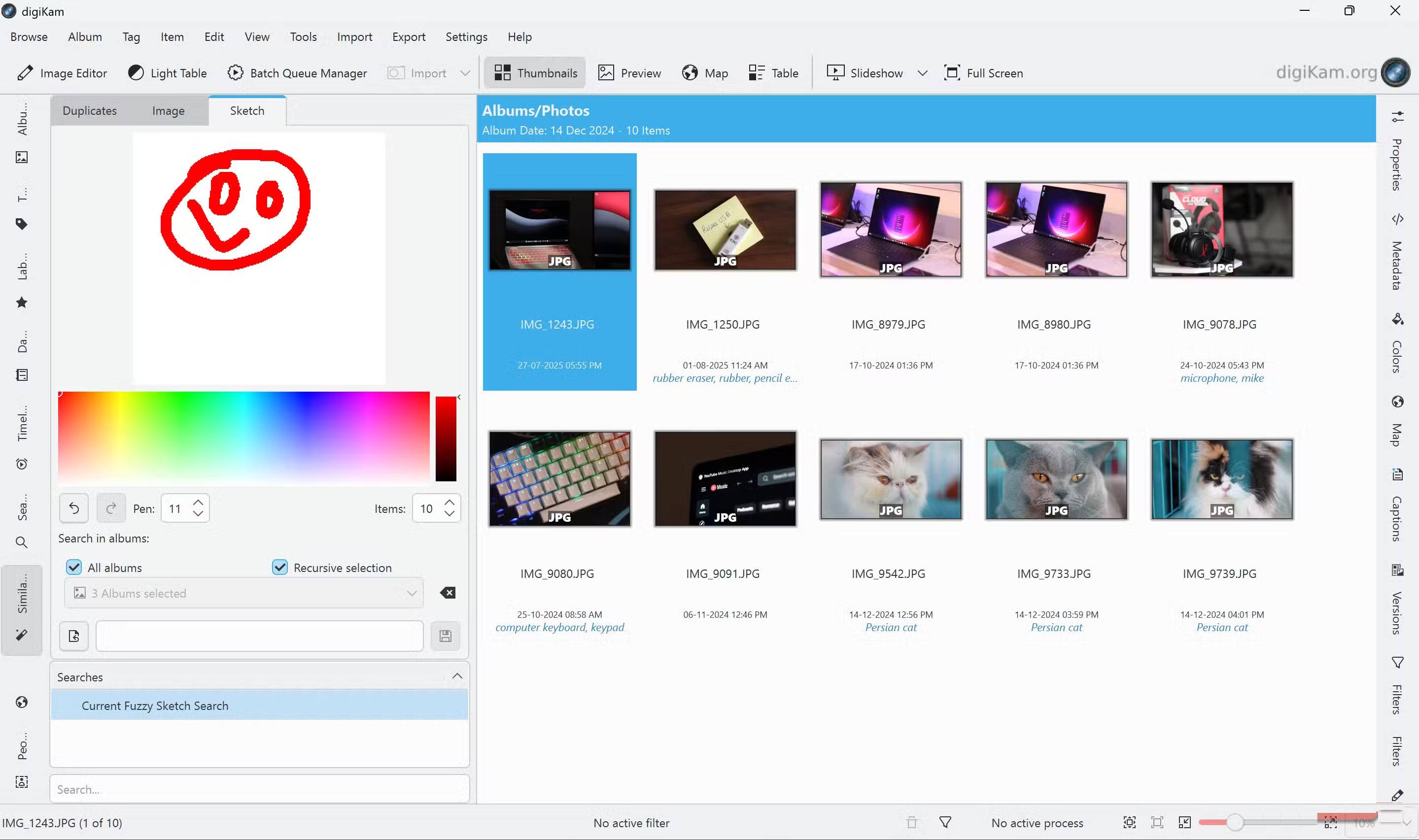Open the Export menu
This screenshot has width=1419, height=840.
tap(409, 36)
